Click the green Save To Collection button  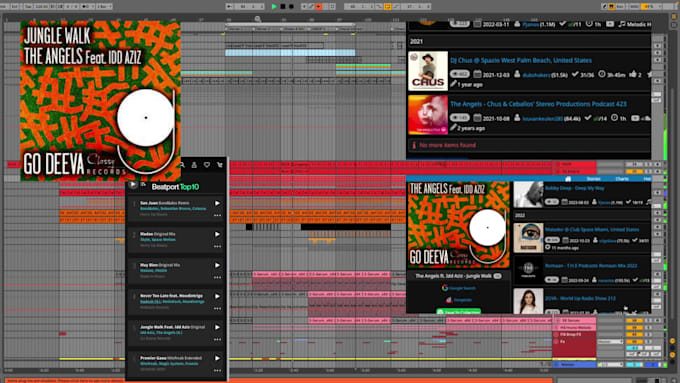458,311
